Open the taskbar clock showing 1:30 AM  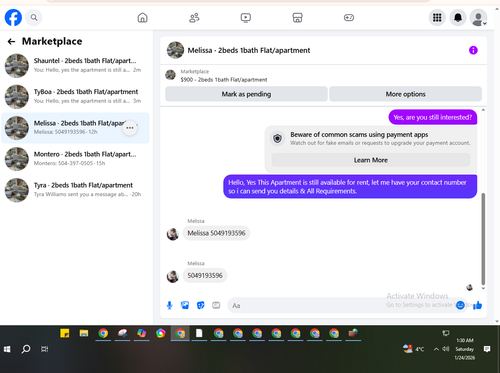point(465,349)
